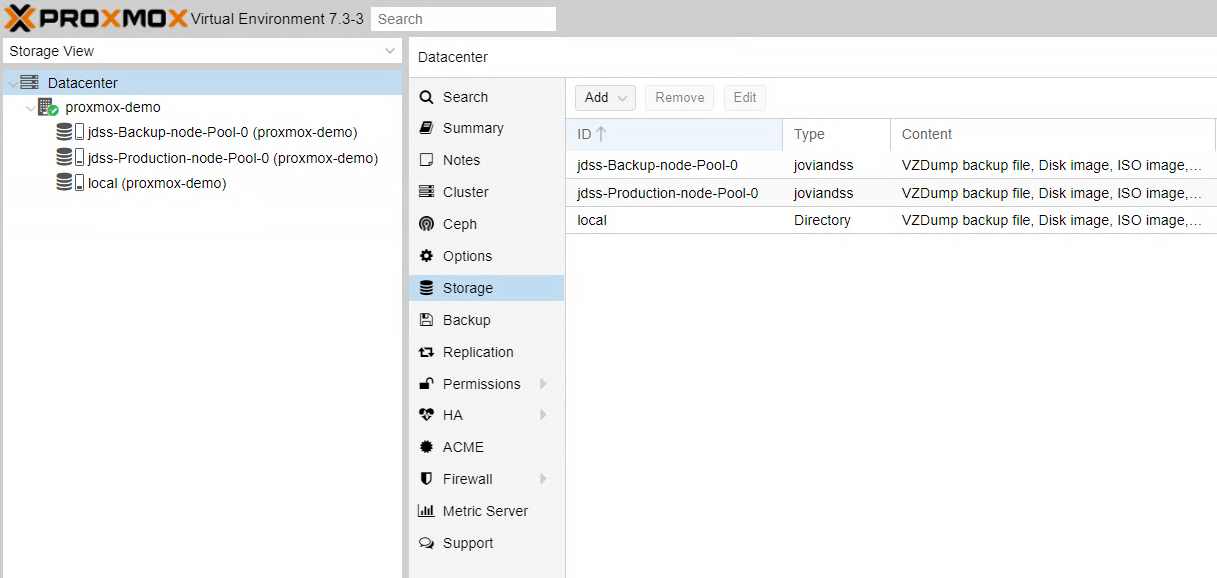The height and width of the screenshot is (578, 1217).
Task: Sort by the Content column header
Action: pos(1053,134)
